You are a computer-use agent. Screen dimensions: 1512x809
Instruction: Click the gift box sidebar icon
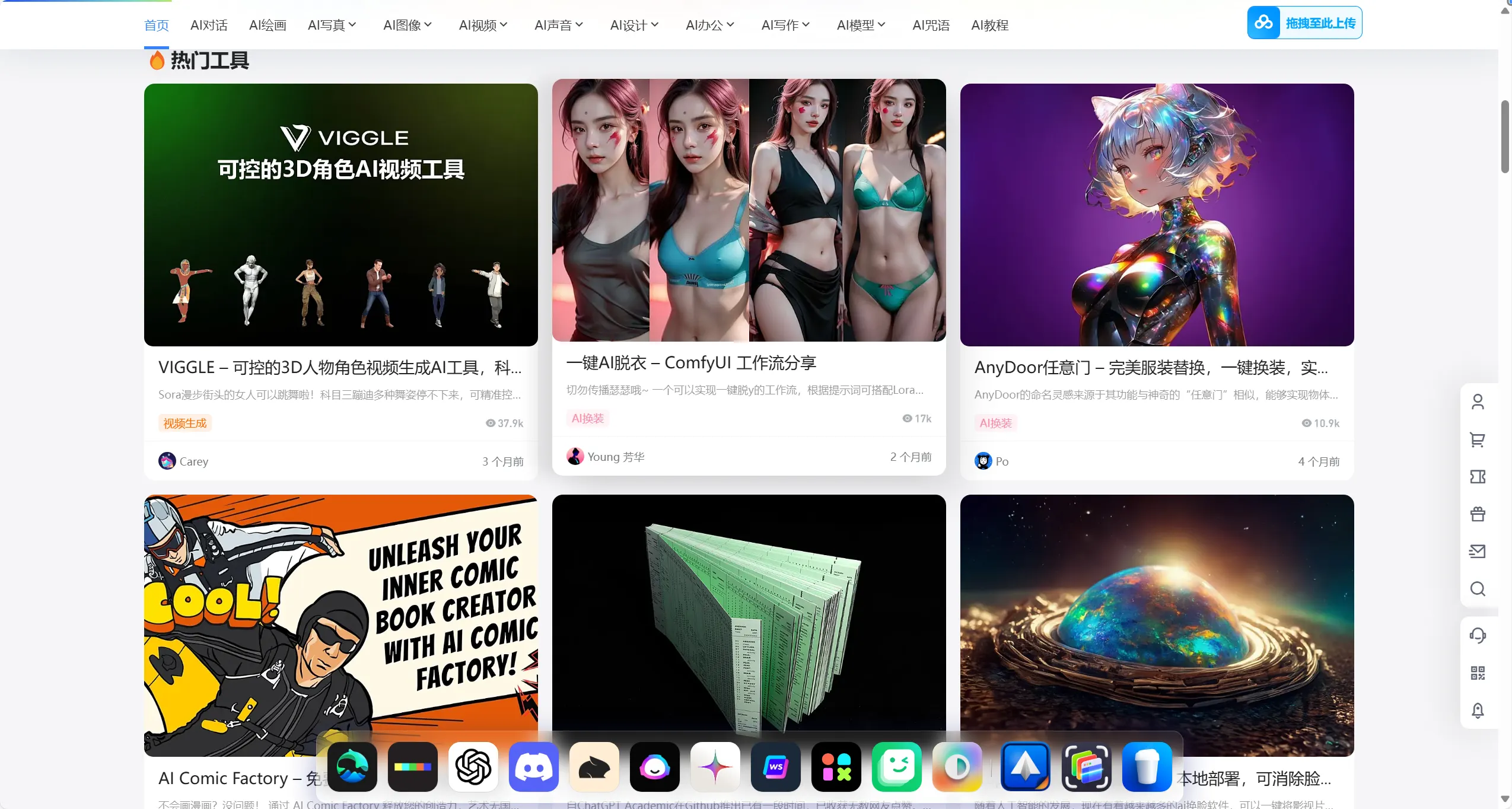[1478, 514]
